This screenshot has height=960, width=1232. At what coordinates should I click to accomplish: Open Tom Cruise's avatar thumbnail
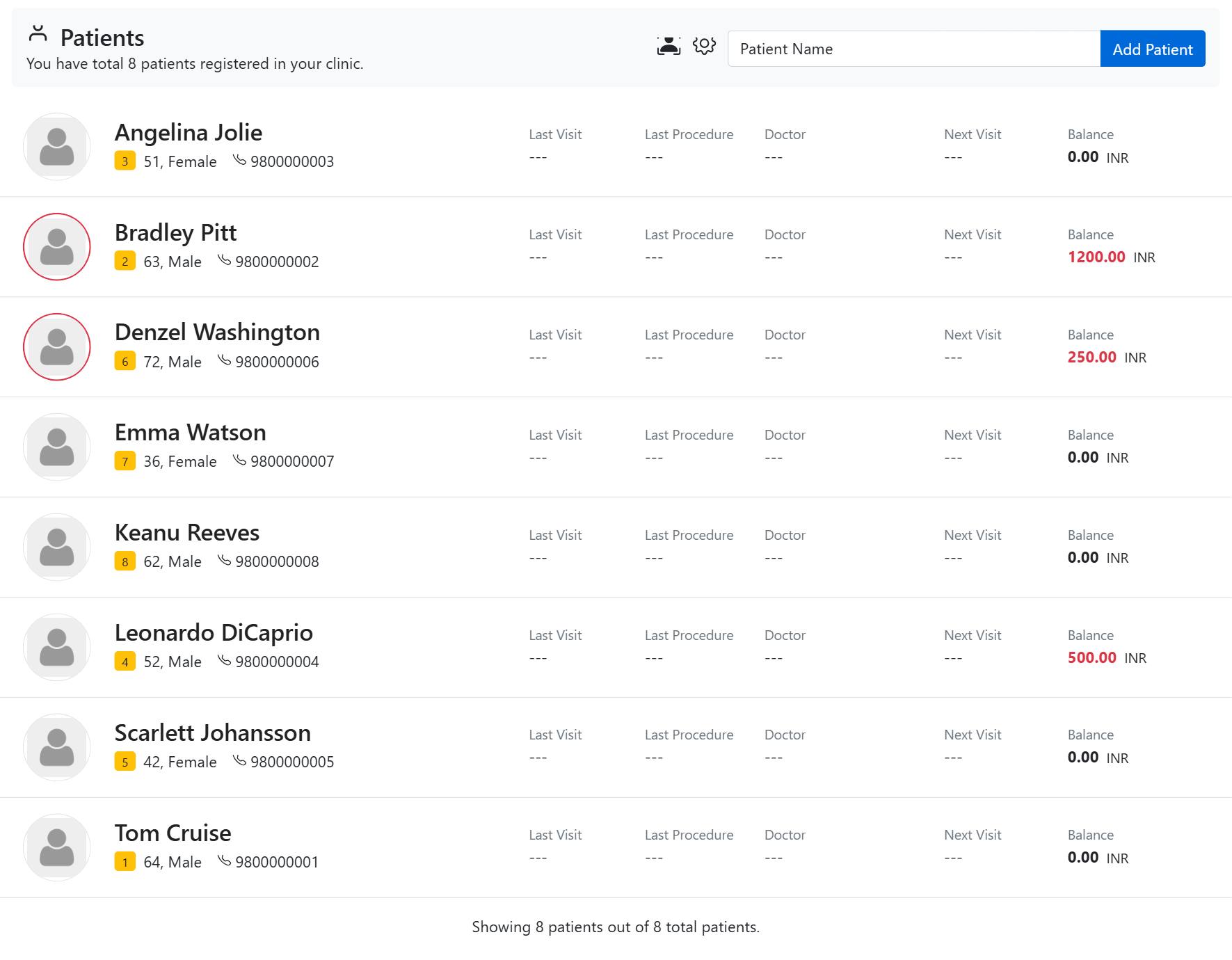coord(57,847)
